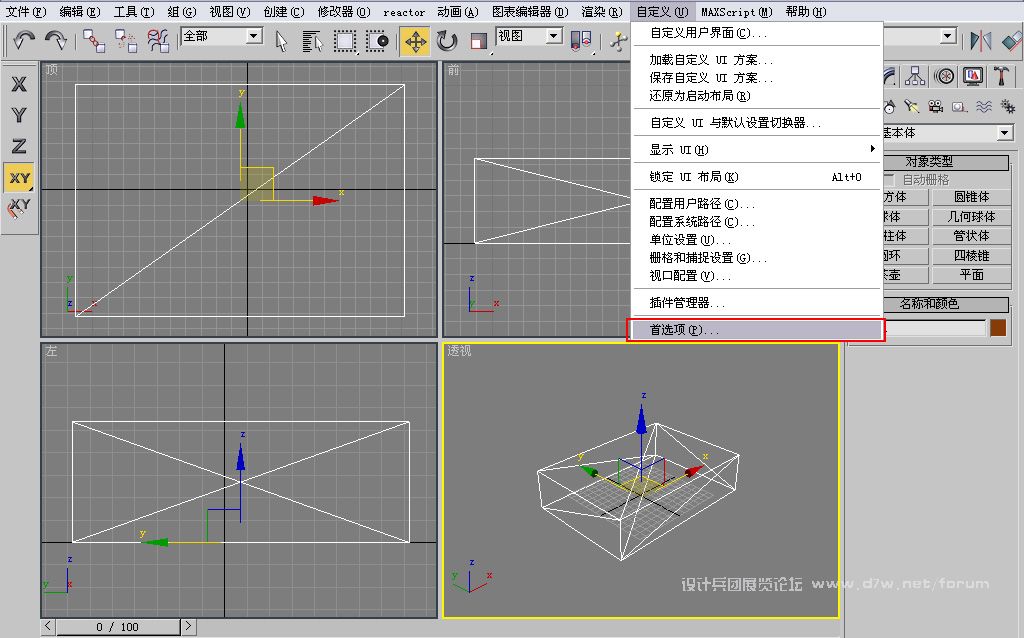Select 视口配置 from the menu

pos(756,276)
